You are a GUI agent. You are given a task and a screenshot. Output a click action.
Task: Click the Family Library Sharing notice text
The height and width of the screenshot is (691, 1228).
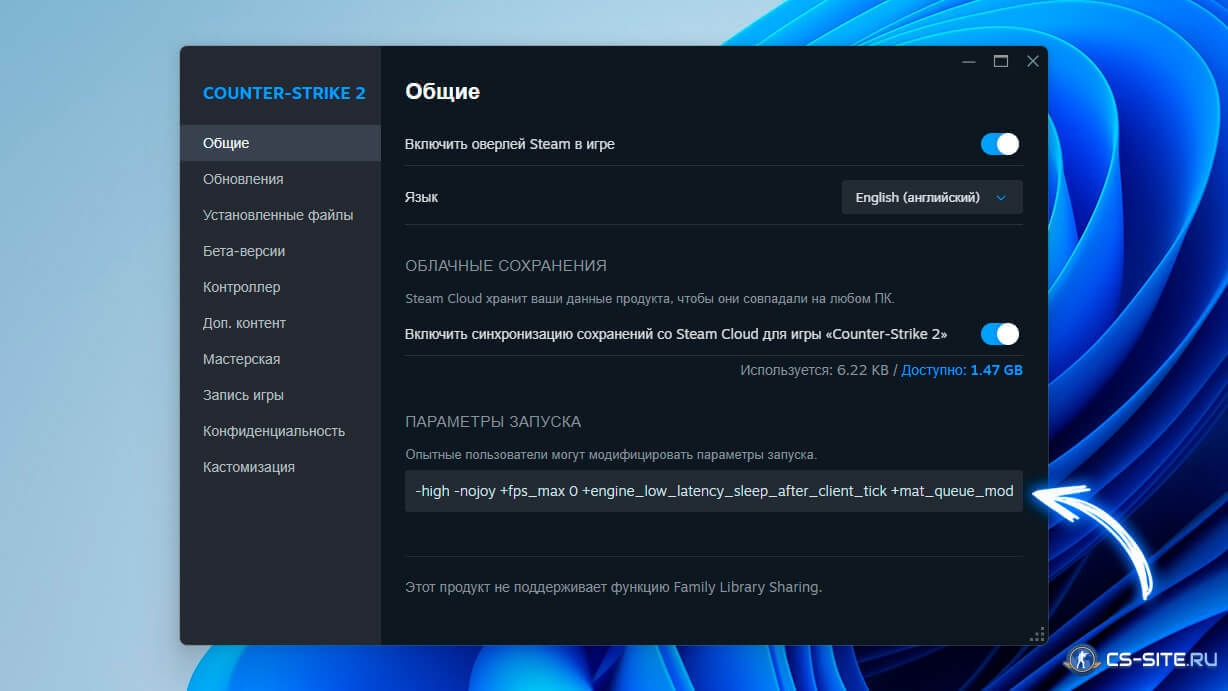tap(613, 587)
